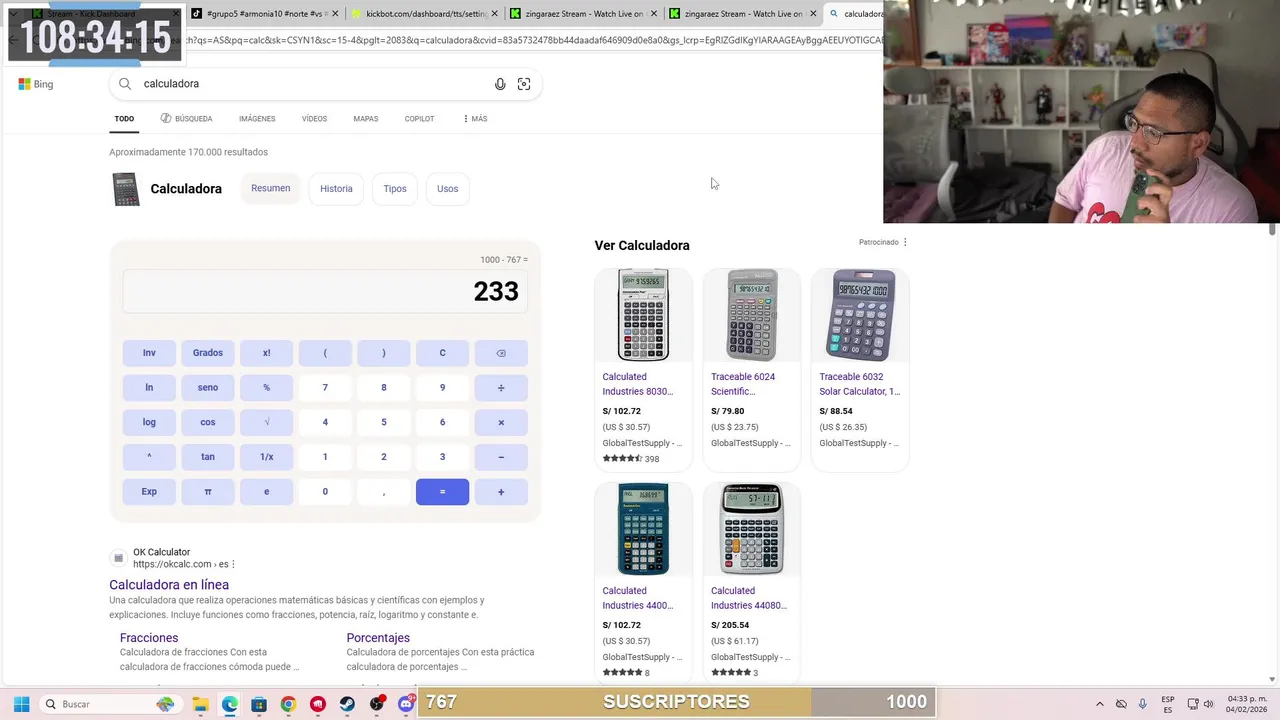Open the volume speaker tray icon
The height and width of the screenshot is (720, 1280).
(x=1209, y=704)
